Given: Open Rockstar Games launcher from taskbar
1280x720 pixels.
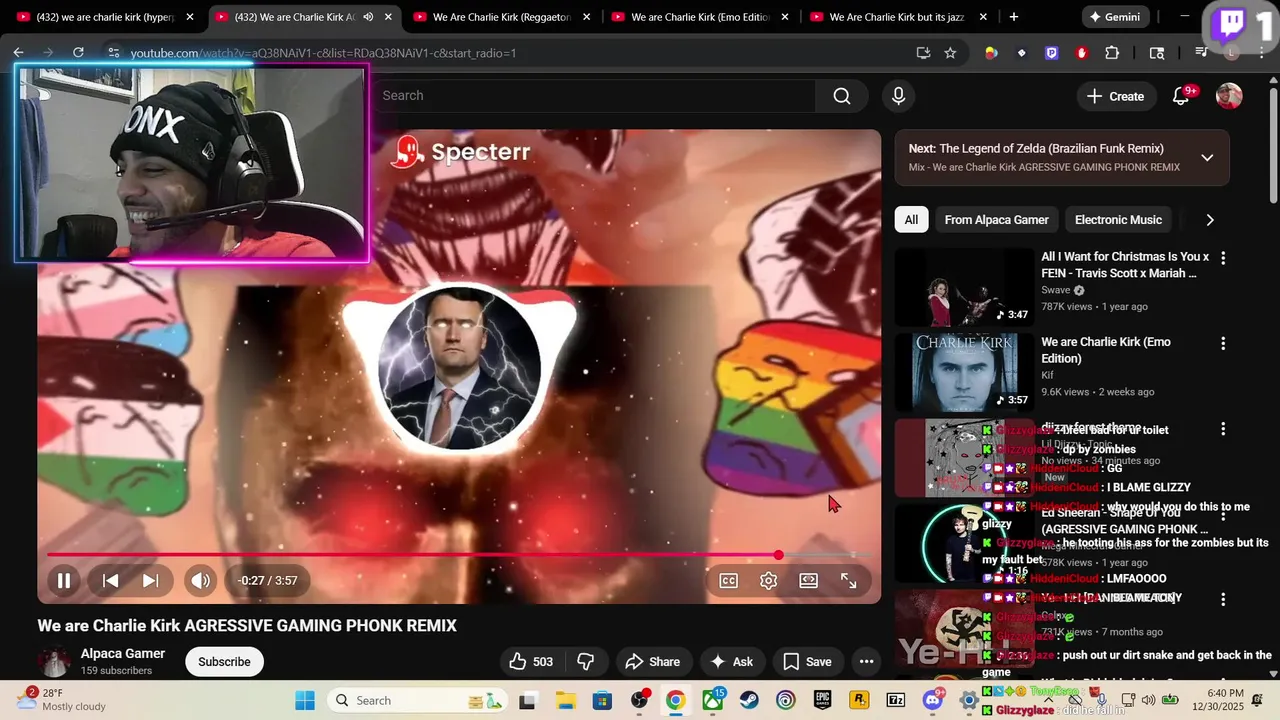Looking at the screenshot, I should point(858,700).
